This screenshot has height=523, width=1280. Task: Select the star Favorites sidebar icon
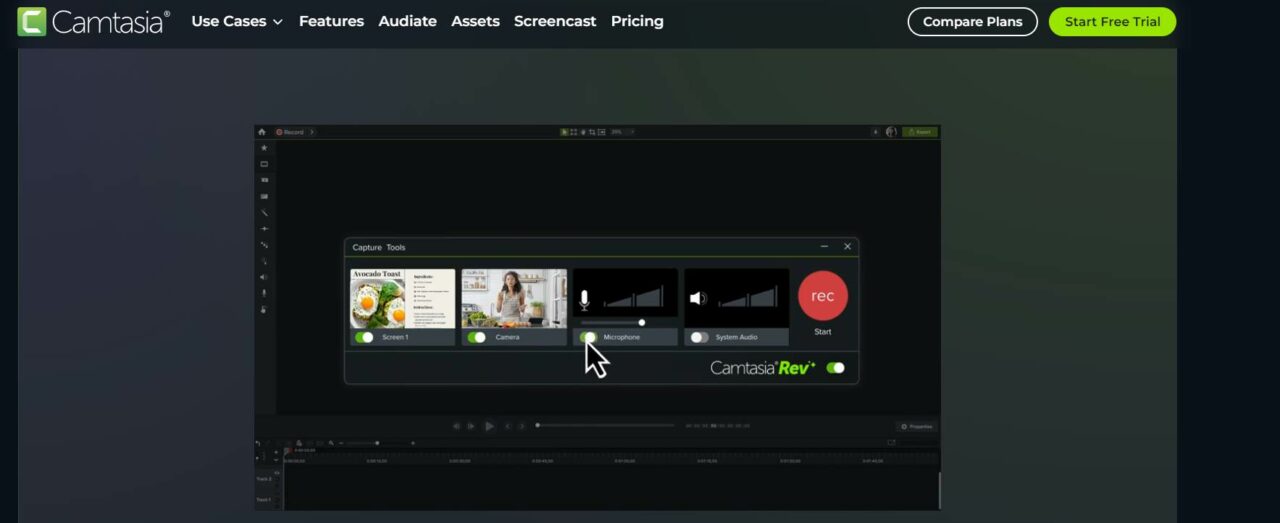click(x=264, y=148)
